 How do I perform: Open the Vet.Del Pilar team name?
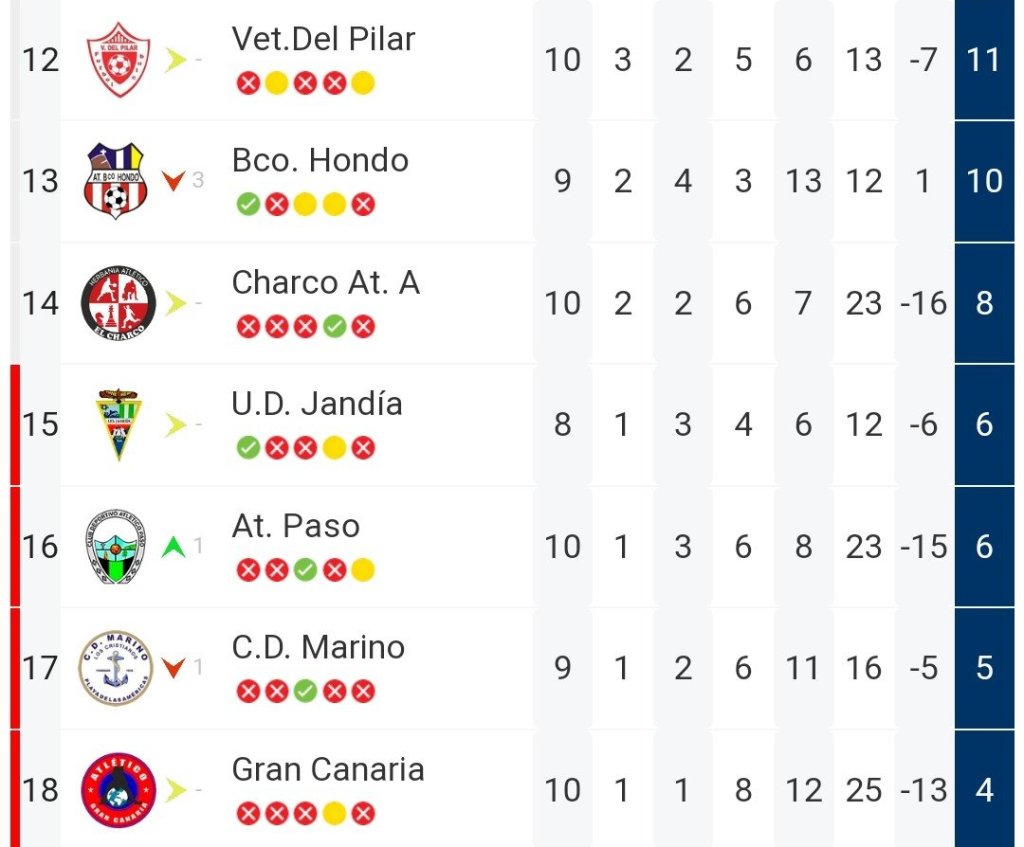(x=323, y=39)
